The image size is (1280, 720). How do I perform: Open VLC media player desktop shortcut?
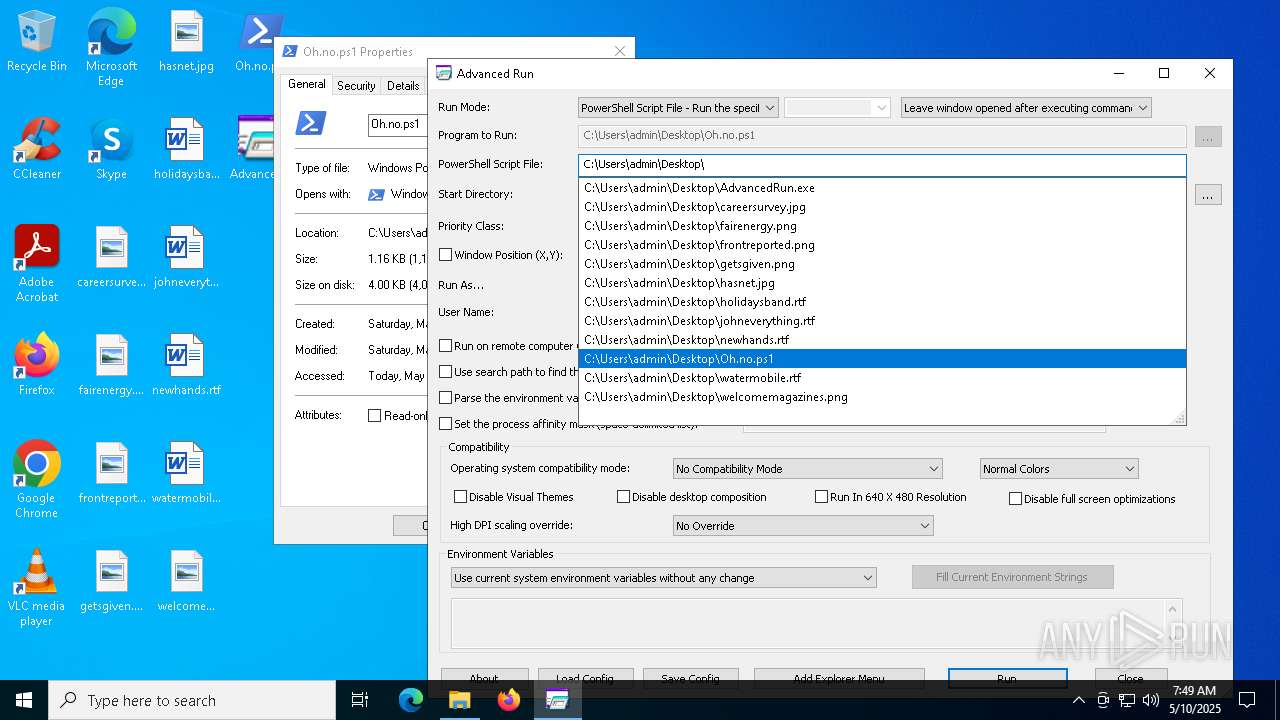coord(37,588)
